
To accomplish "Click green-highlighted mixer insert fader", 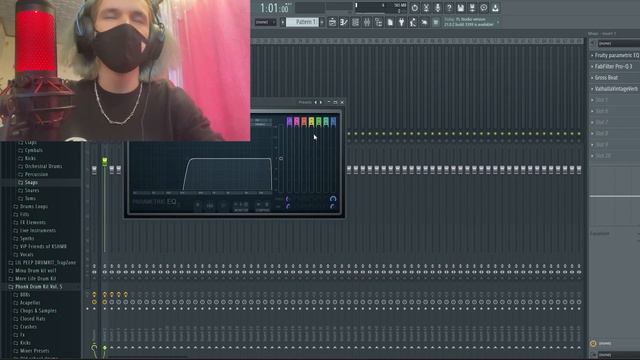I will point(104,162).
